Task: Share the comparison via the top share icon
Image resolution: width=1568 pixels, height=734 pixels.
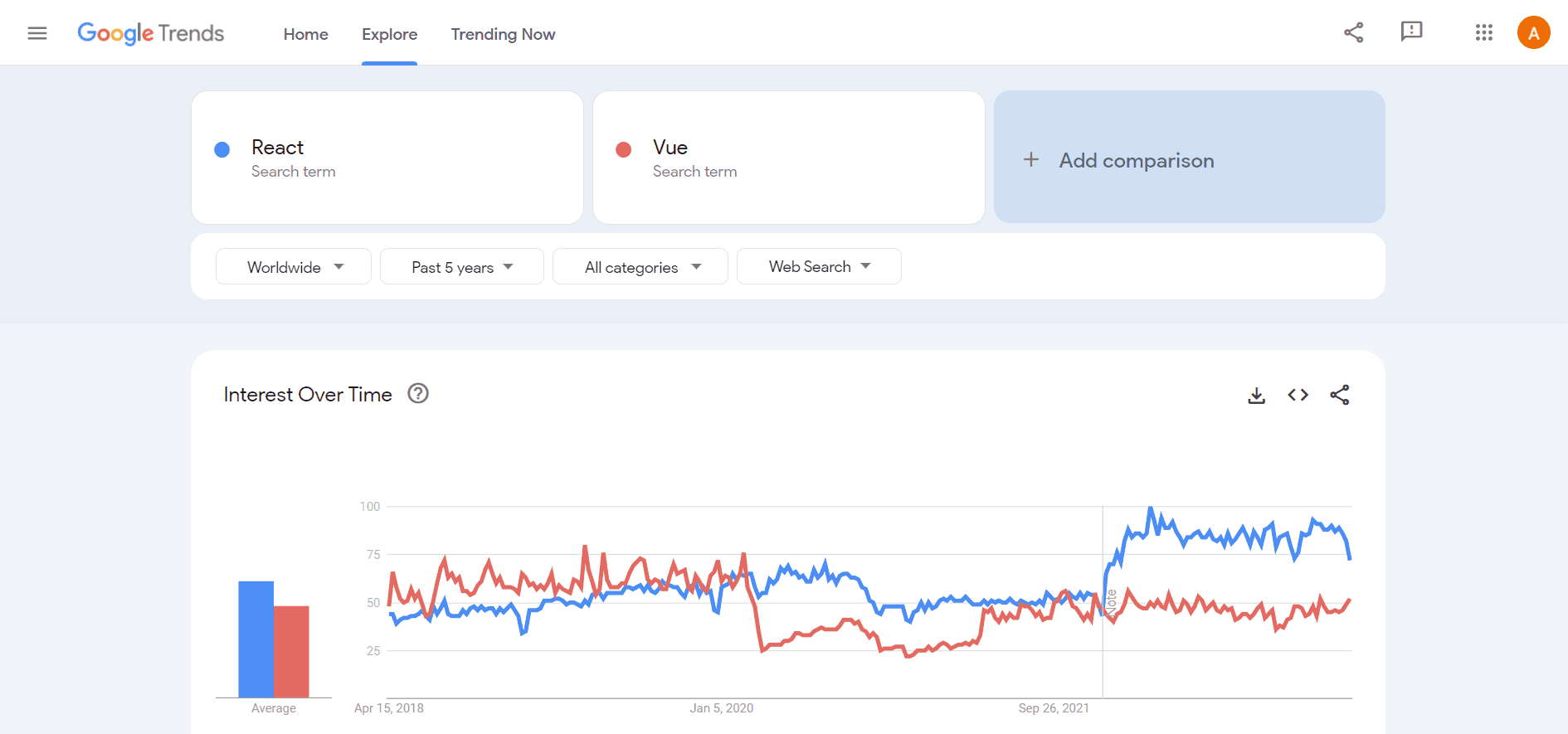Action: (1353, 32)
